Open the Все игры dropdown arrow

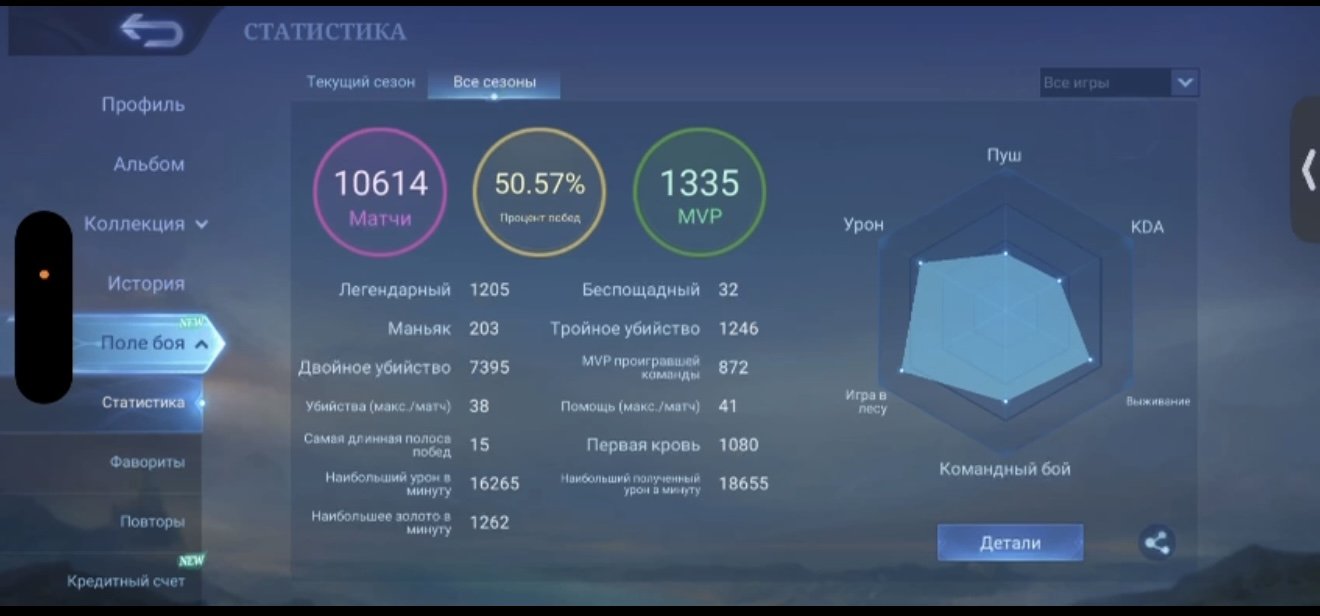coord(1185,83)
